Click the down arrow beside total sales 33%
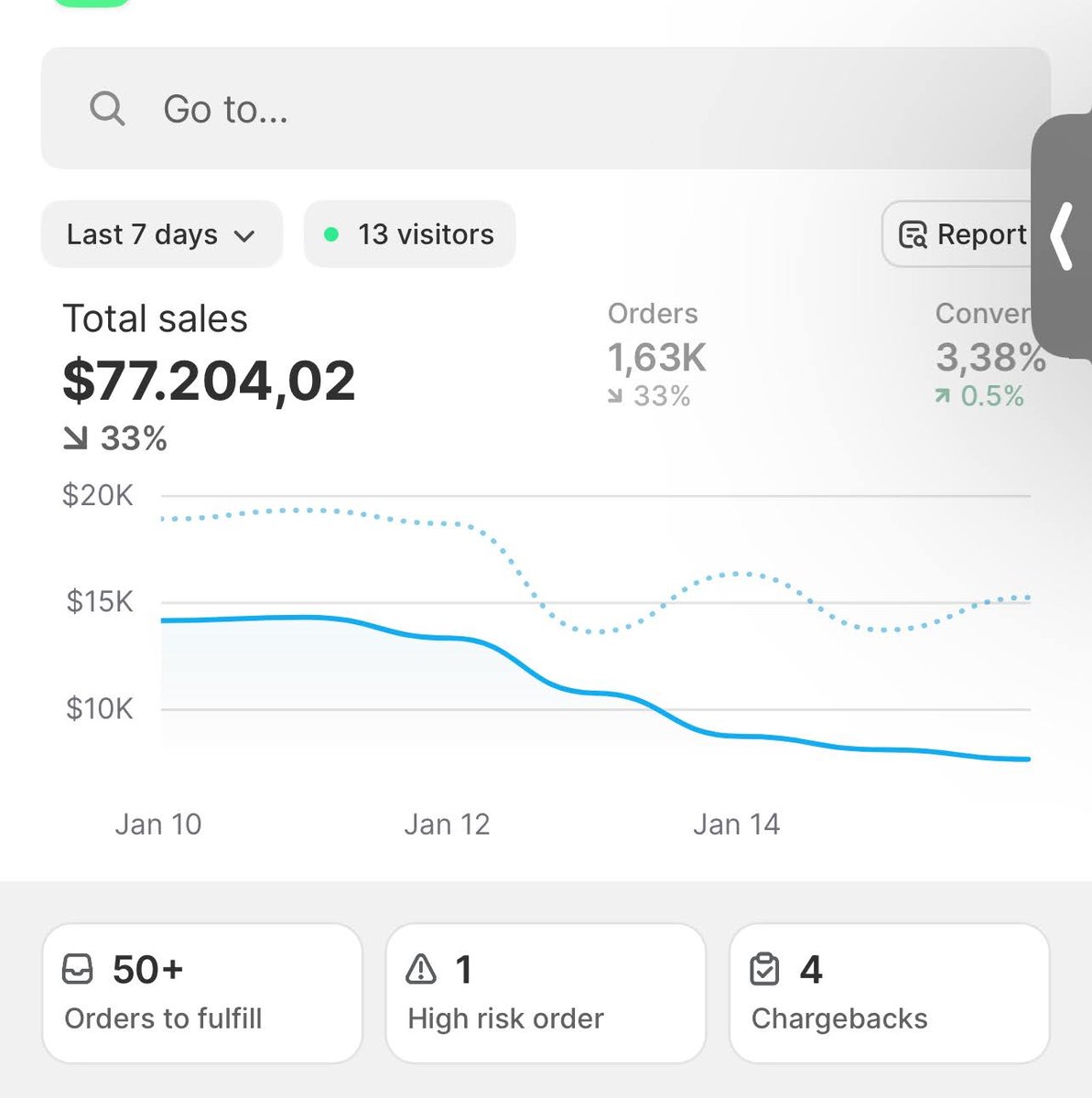Image resolution: width=1092 pixels, height=1098 pixels. (75, 439)
